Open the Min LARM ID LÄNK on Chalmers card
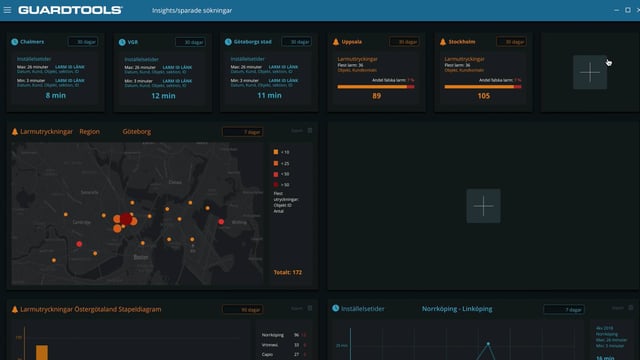This screenshot has width=640, height=360. click(x=70, y=80)
